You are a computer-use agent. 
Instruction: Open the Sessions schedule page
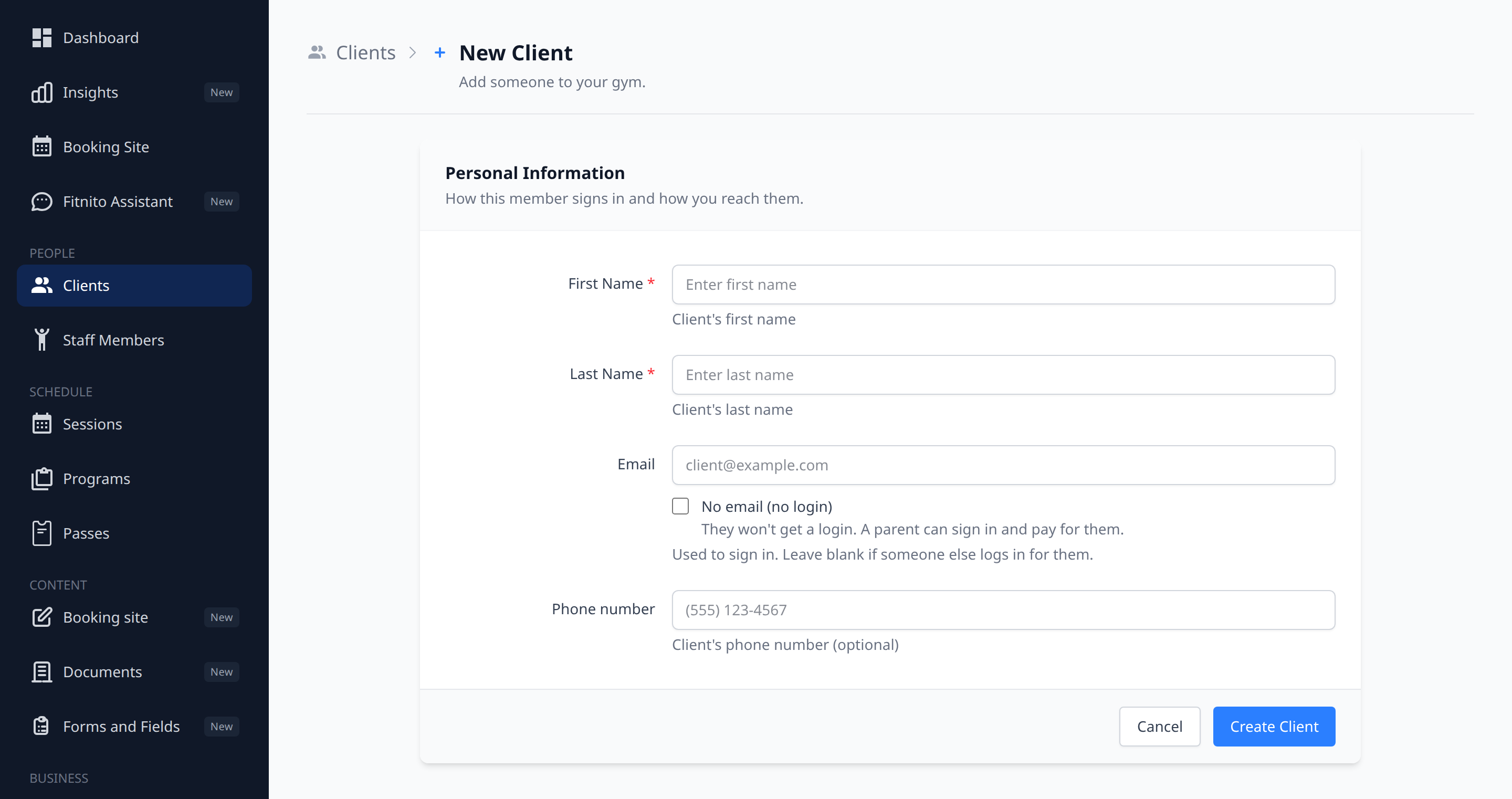(134, 424)
